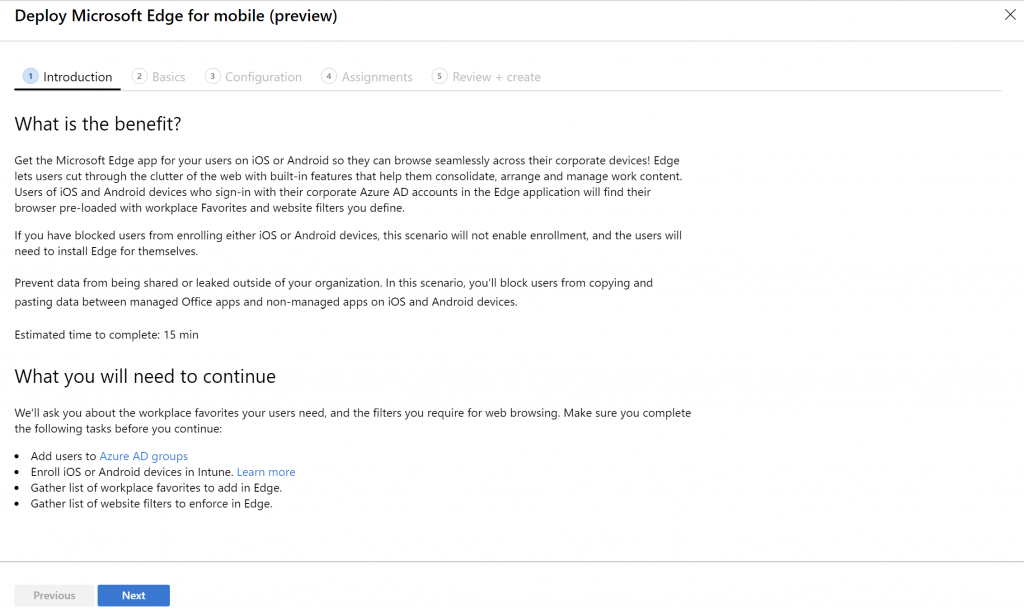This screenshot has height=615, width=1024.
Task: Click the step 1 number circle icon
Action: coord(30,76)
